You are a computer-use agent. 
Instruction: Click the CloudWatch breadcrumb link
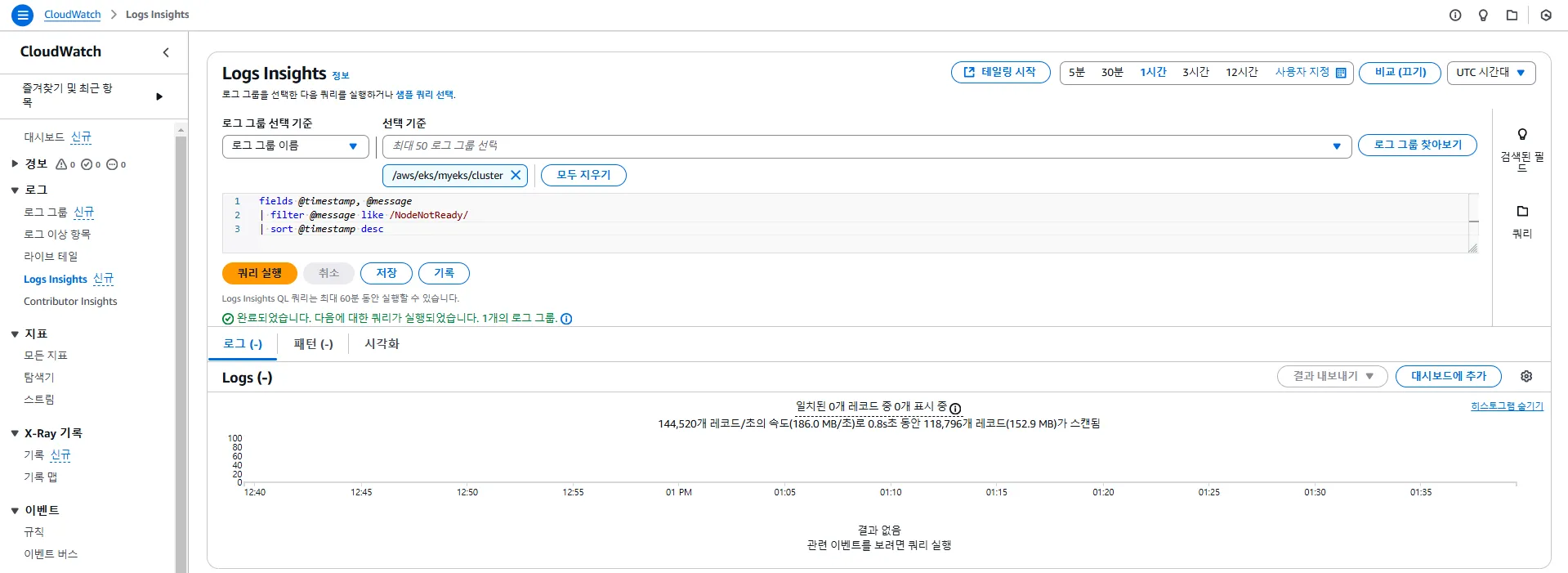(73, 15)
